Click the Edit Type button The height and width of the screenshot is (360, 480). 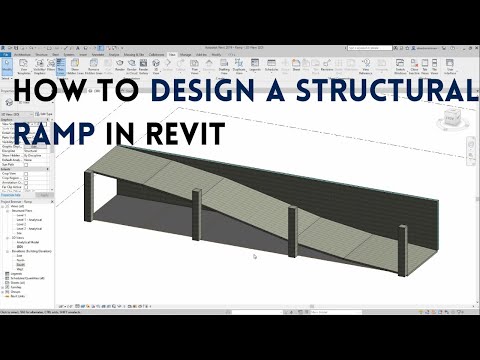coord(44,114)
